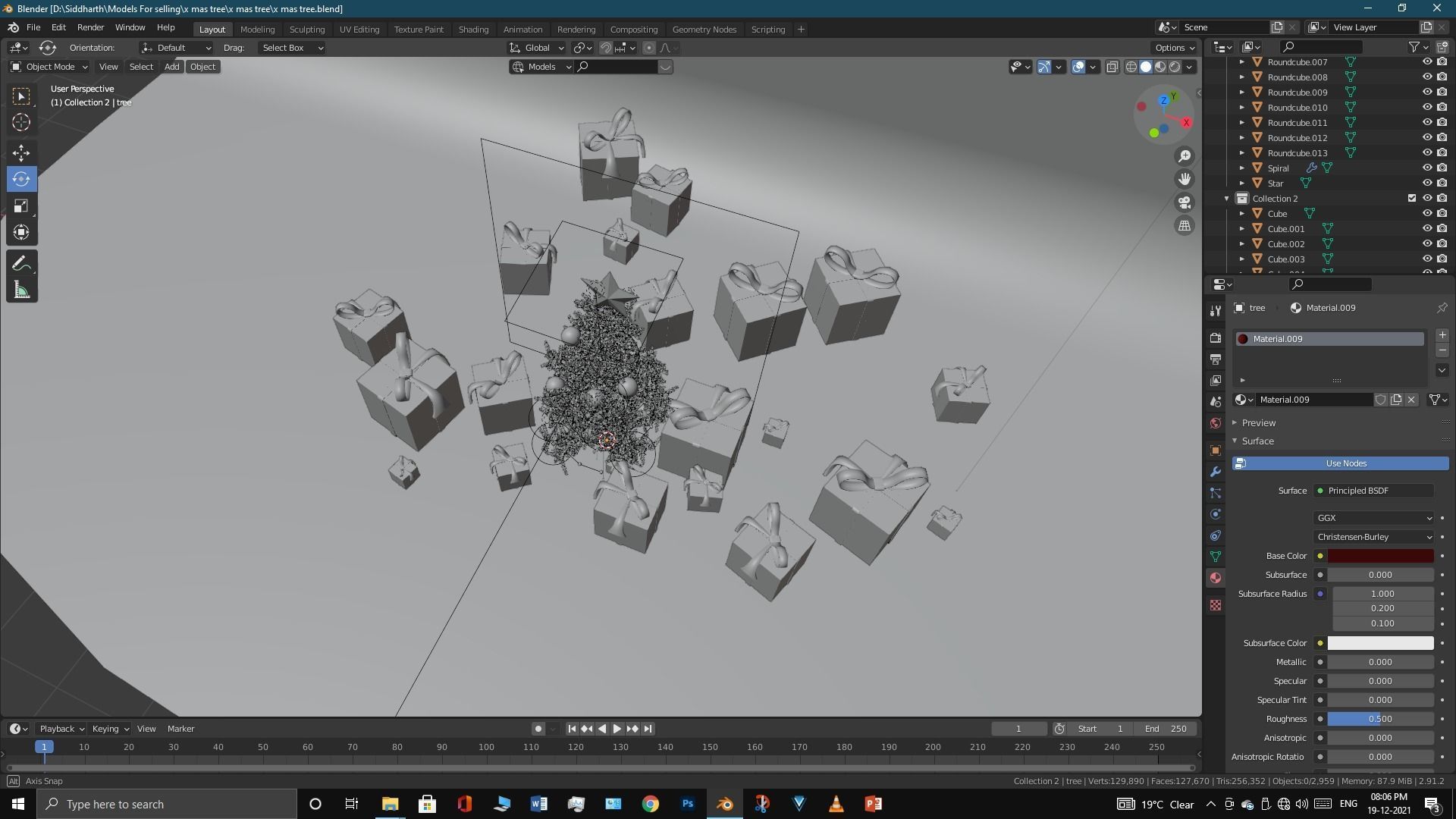1456x819 pixels.
Task: Open the Global transform orientation dropdown
Action: 537,48
